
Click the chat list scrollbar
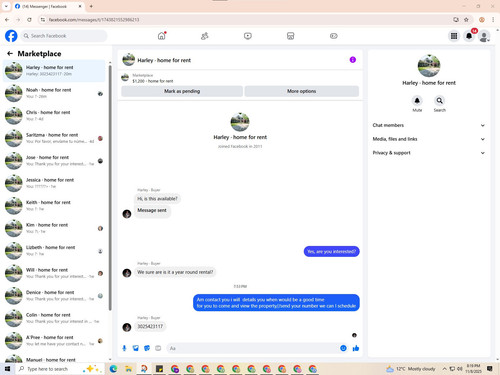(110, 187)
